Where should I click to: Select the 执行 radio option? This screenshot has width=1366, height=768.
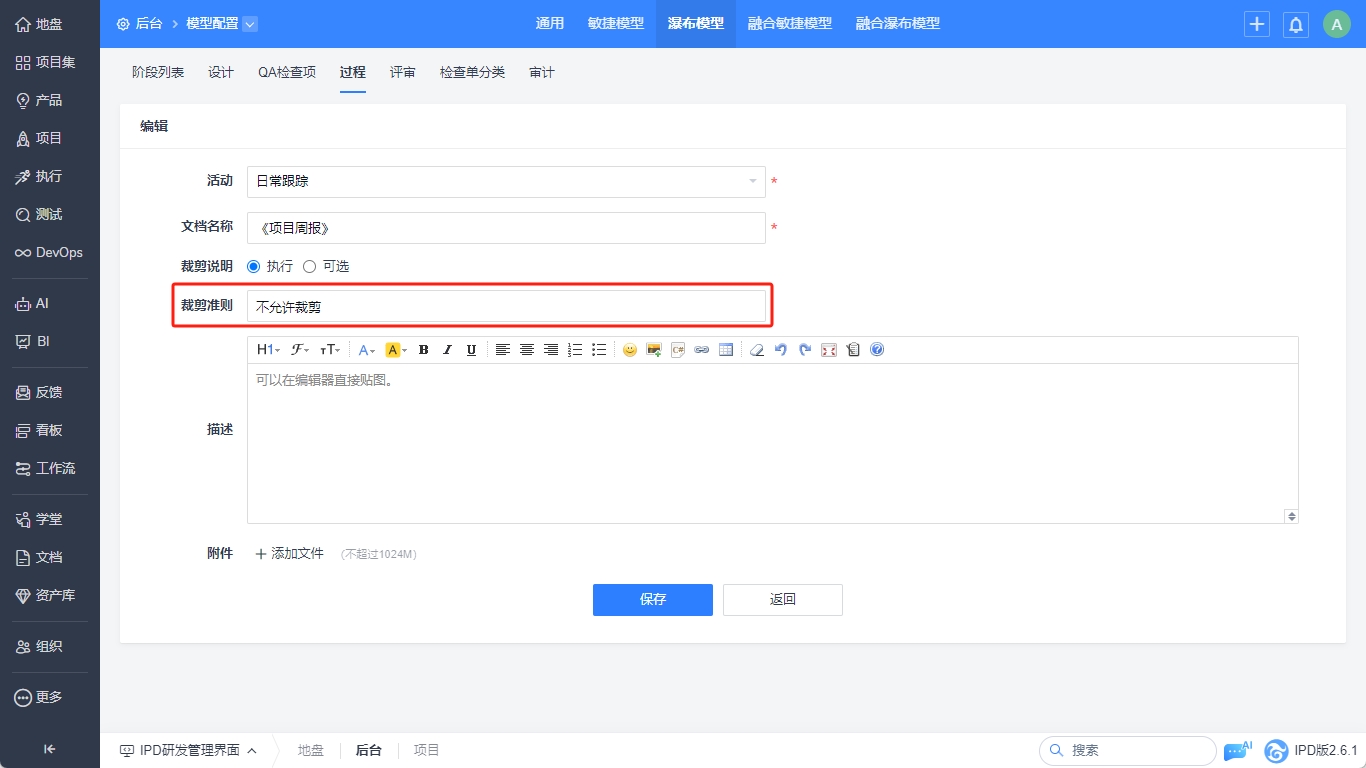(x=254, y=267)
